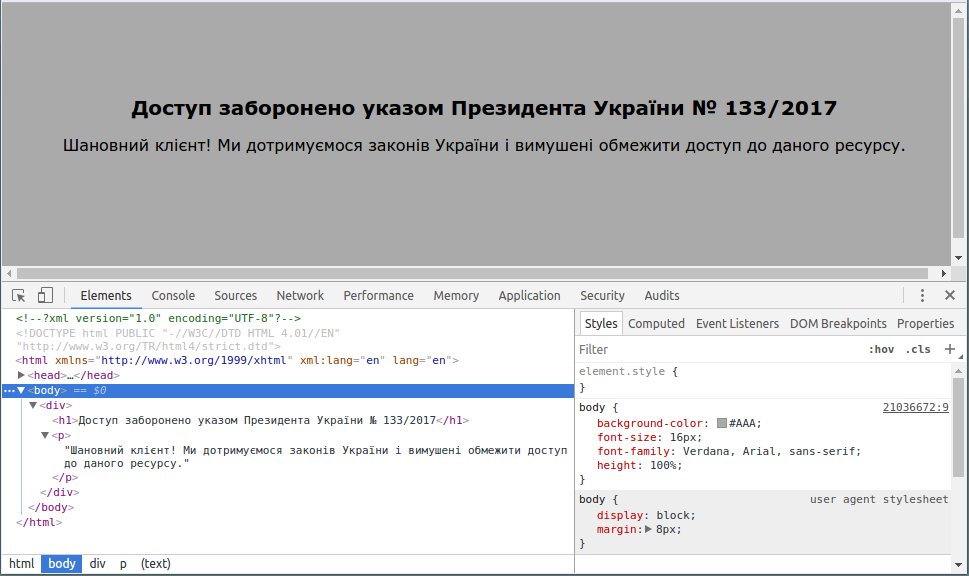This screenshot has width=969, height=576.
Task: Open the DOM Breakpoints tab
Action: (x=838, y=322)
